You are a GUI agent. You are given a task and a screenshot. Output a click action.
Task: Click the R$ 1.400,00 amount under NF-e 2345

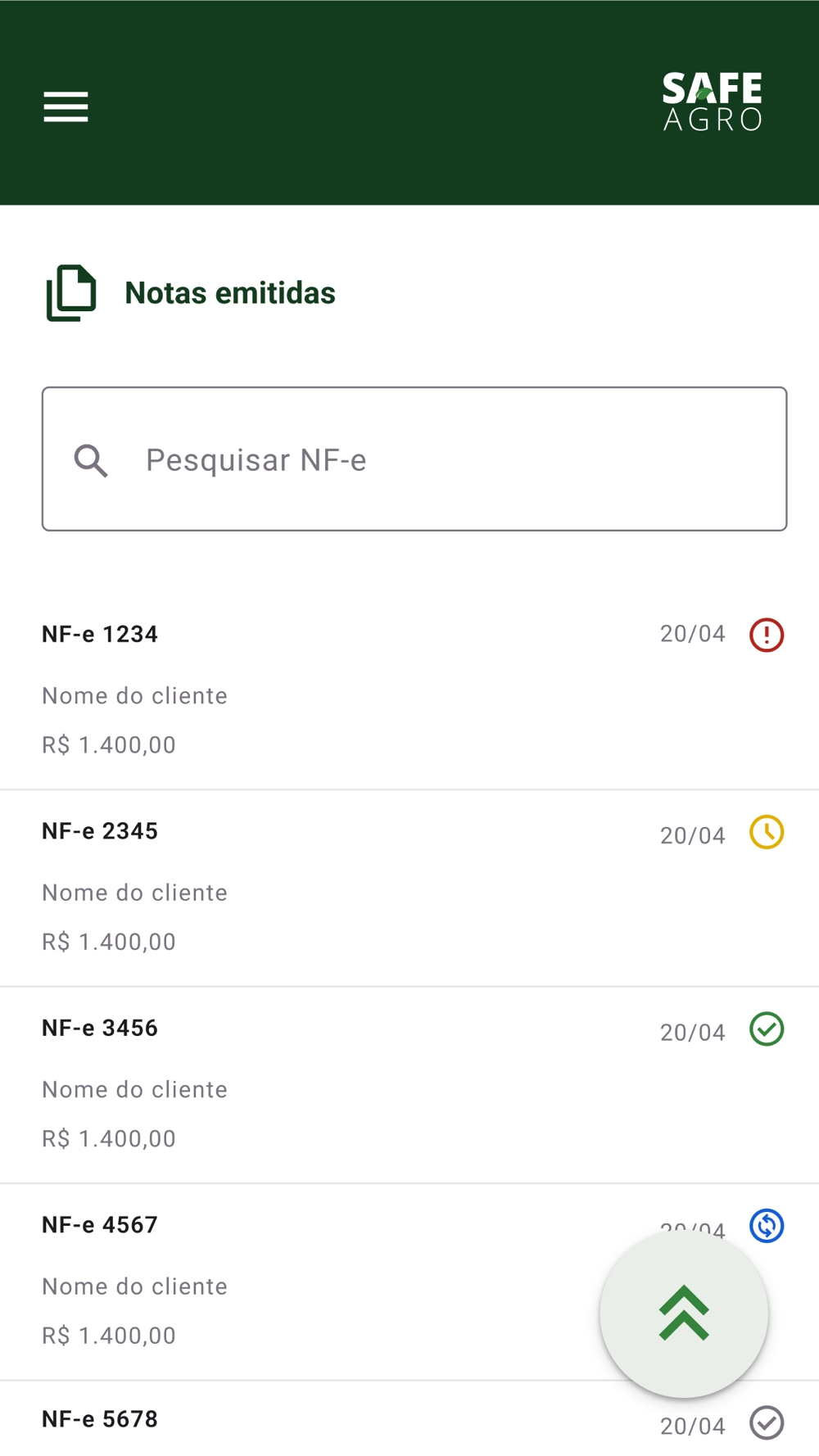(109, 942)
